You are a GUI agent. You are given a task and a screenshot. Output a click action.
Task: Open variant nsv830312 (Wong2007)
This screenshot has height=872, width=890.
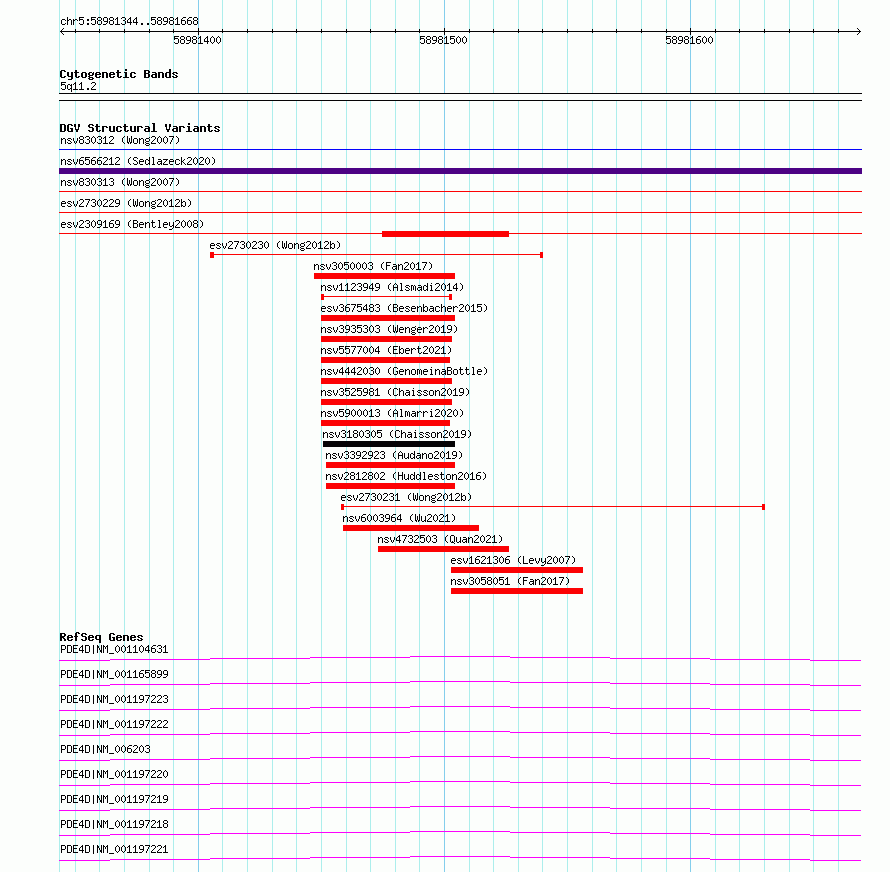coord(120,140)
